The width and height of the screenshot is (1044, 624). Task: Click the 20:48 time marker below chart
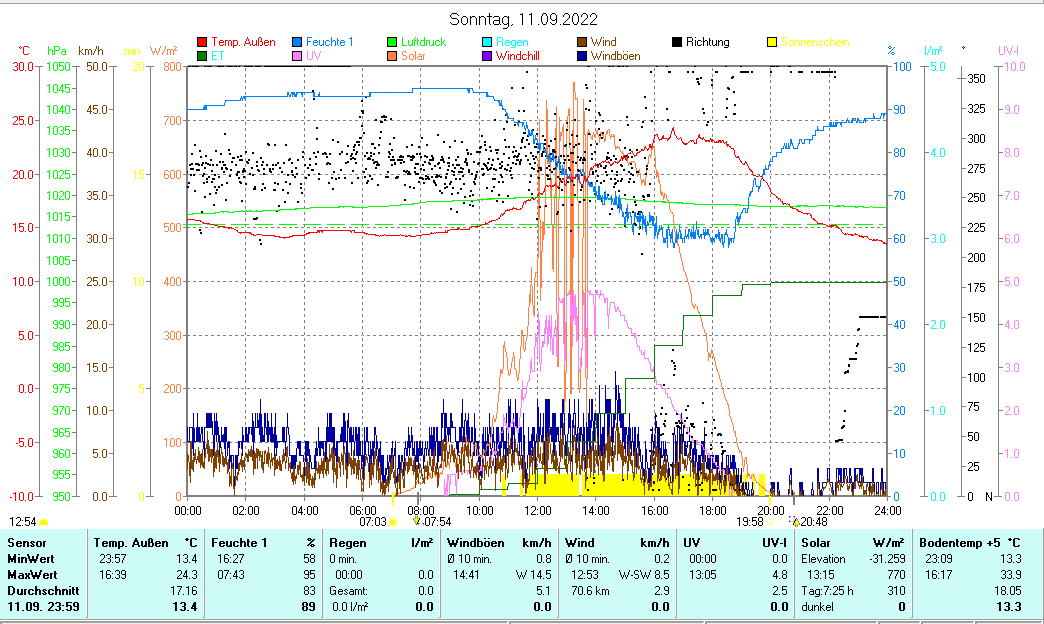click(x=813, y=521)
